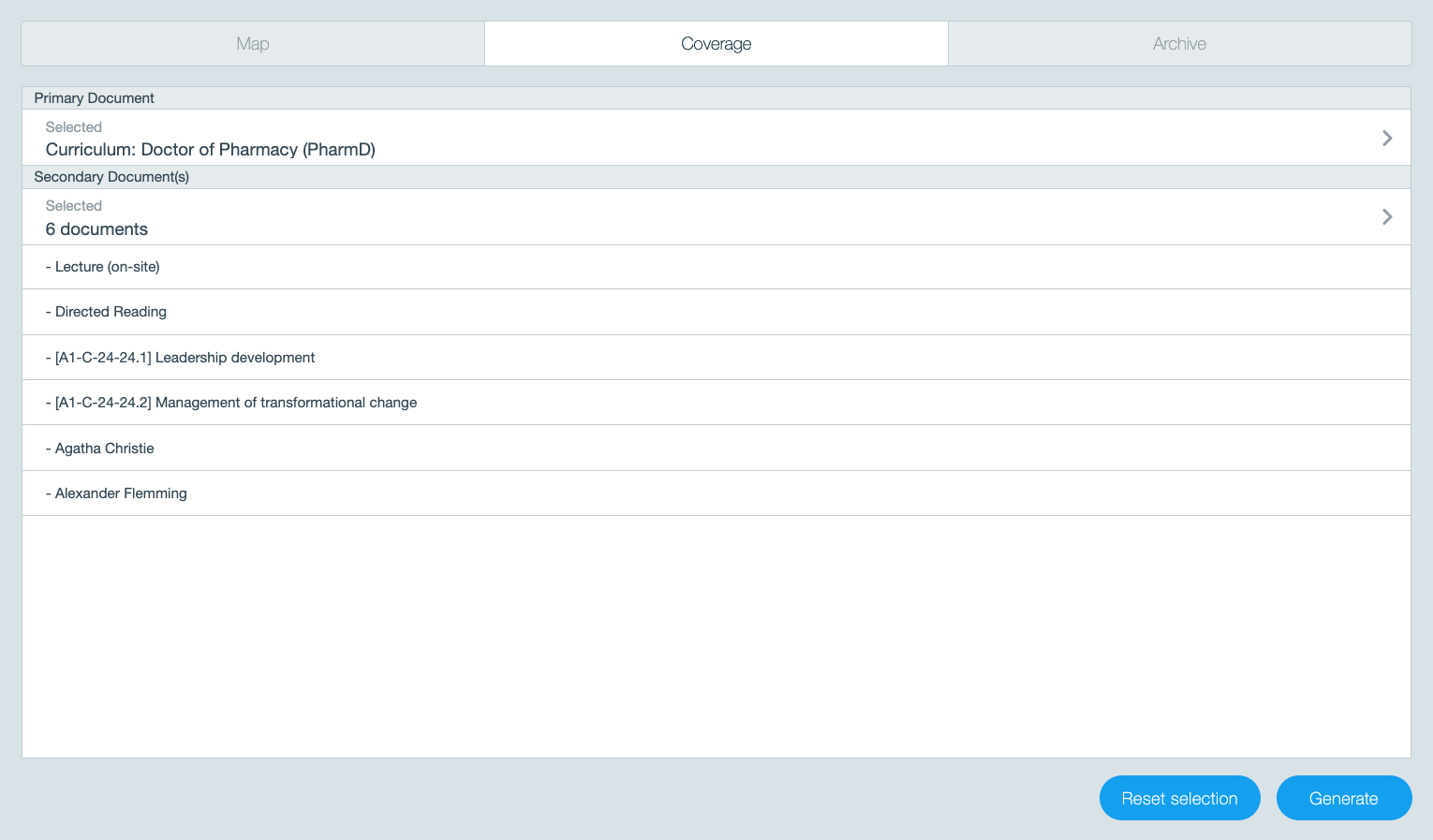Click the Secondary Document(s) header

[716, 177]
